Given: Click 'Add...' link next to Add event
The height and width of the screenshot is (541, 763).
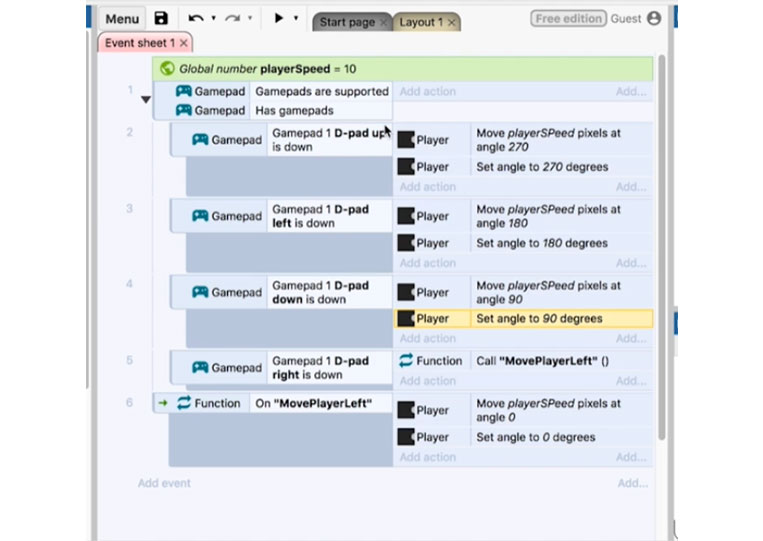Looking at the screenshot, I should (x=633, y=483).
